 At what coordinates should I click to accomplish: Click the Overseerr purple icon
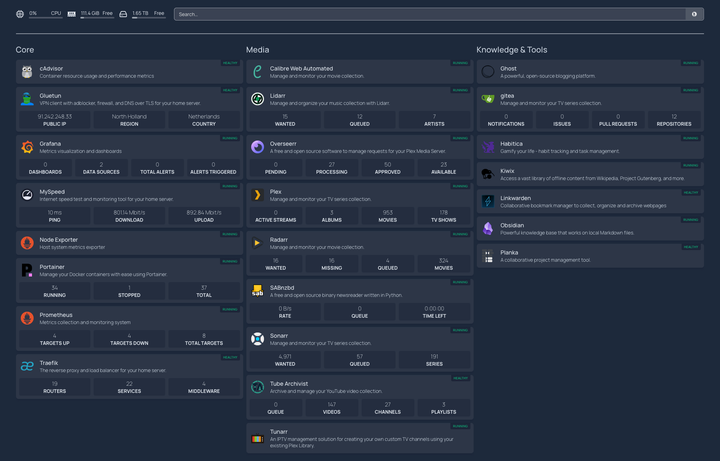pyautogui.click(x=257, y=147)
